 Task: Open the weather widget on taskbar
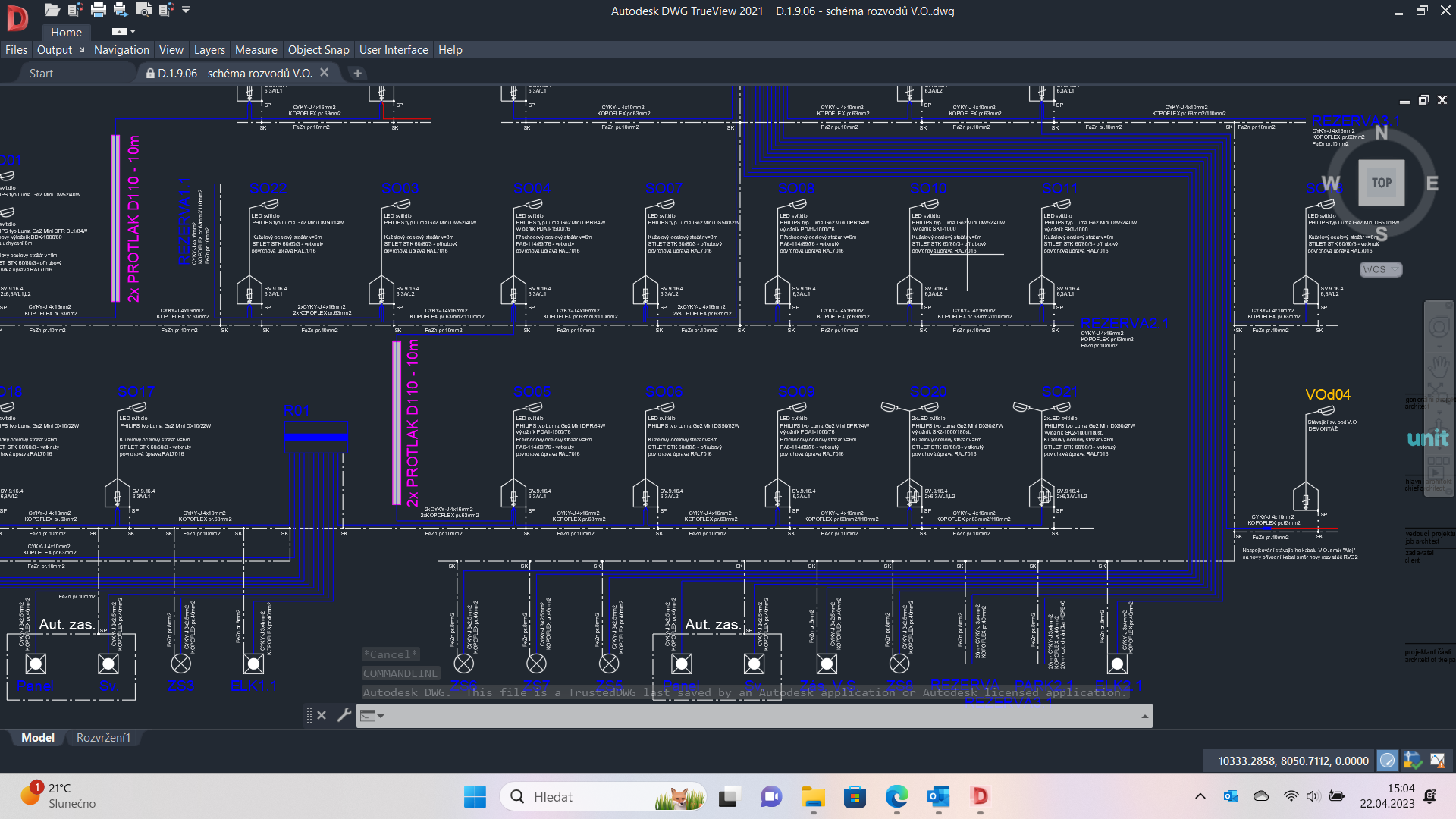pyautogui.click(x=59, y=795)
